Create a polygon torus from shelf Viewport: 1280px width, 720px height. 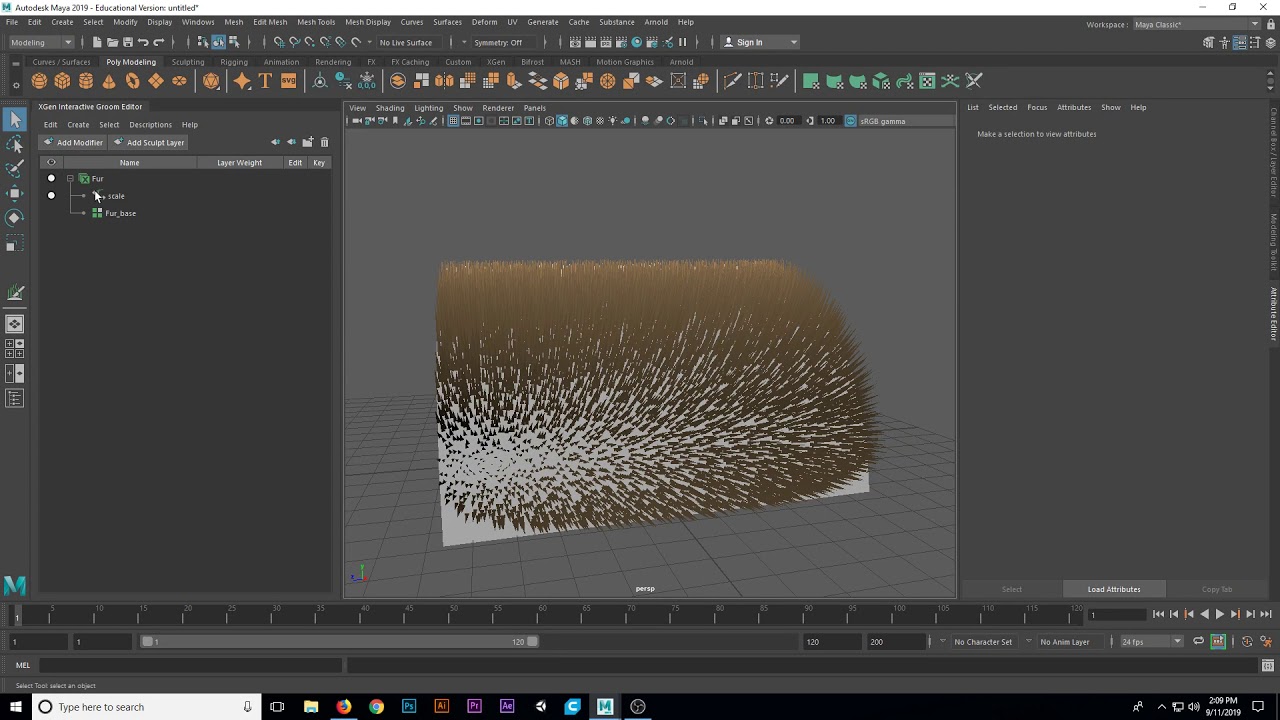click(132, 81)
